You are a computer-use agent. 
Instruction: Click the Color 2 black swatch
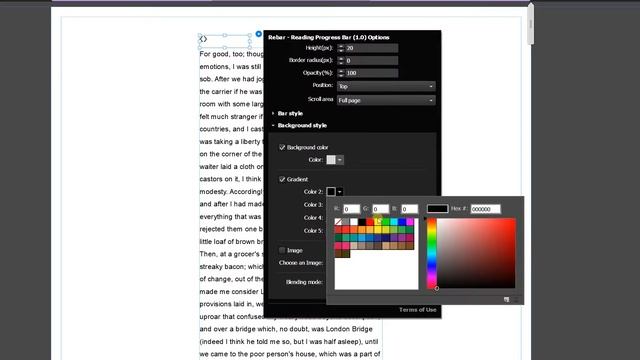click(x=331, y=191)
